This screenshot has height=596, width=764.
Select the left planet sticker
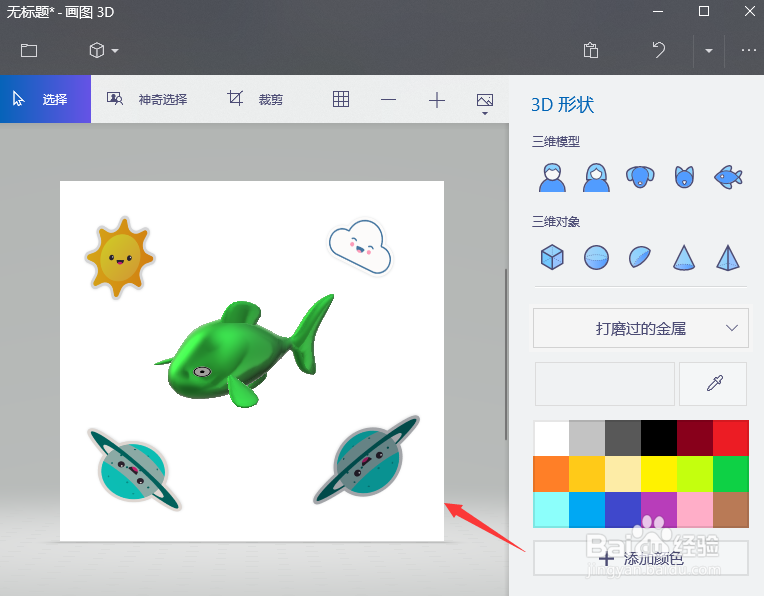click(x=134, y=469)
